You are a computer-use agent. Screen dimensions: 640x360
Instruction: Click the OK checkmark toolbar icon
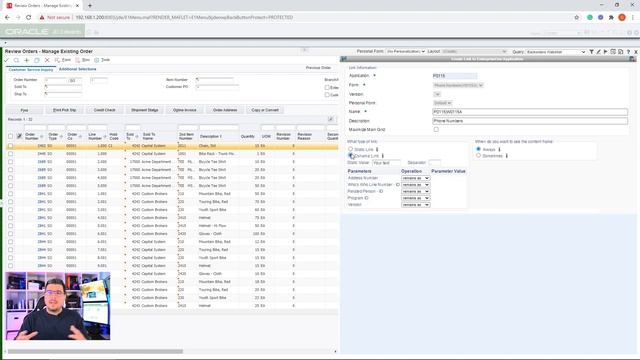coord(7,60)
